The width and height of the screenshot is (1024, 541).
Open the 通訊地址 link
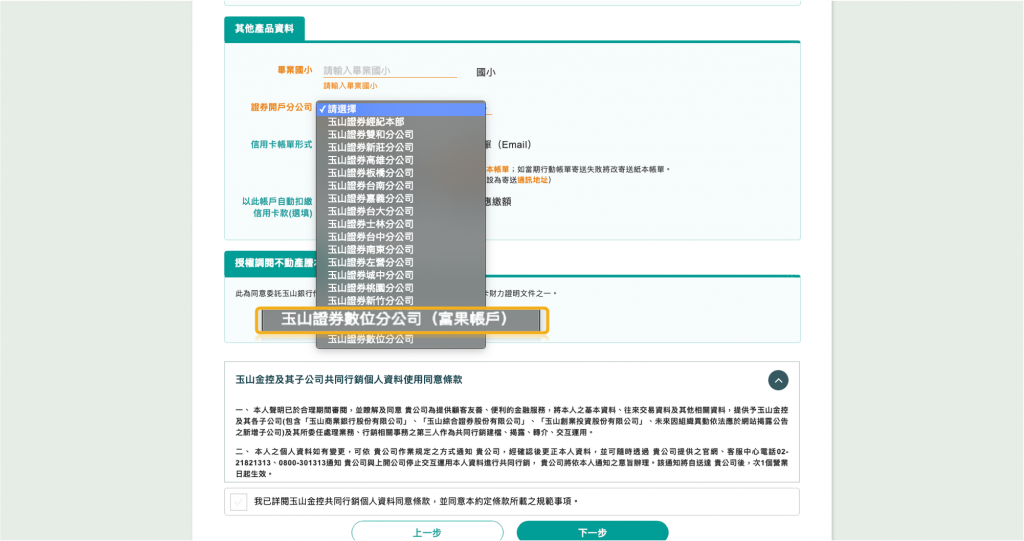tap(532, 180)
